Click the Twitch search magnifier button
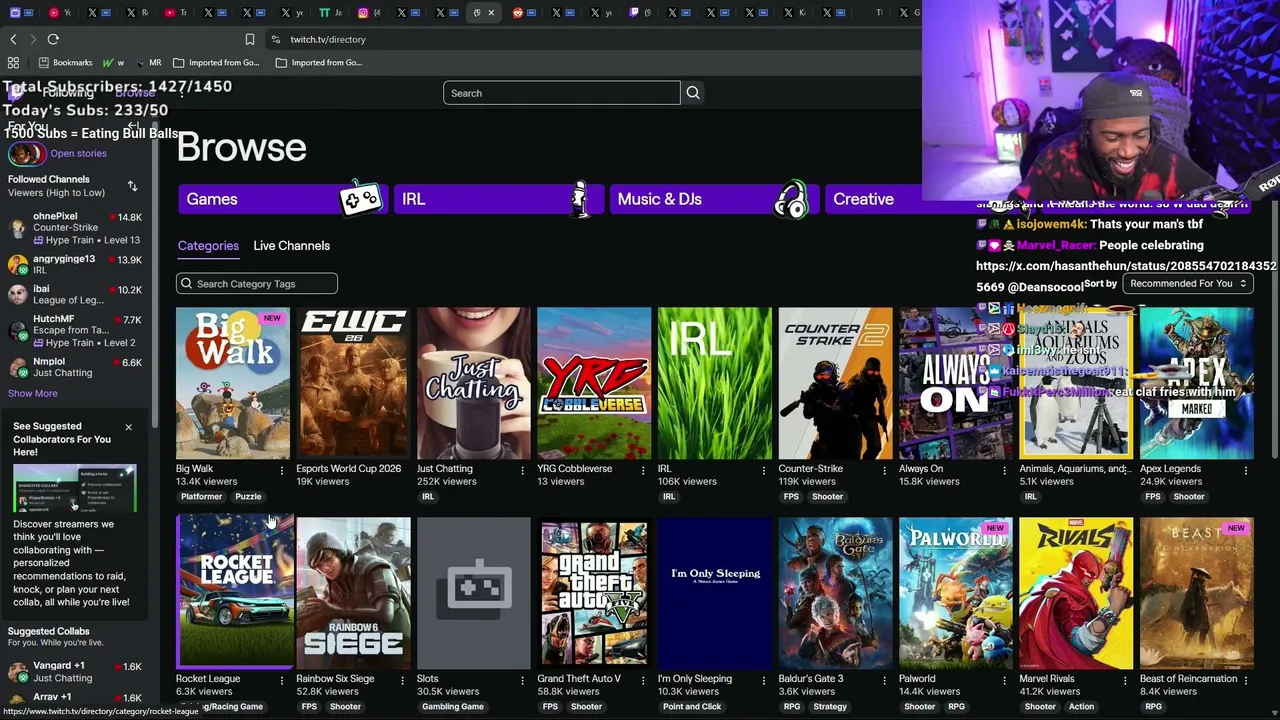The height and width of the screenshot is (720, 1280). tap(692, 93)
